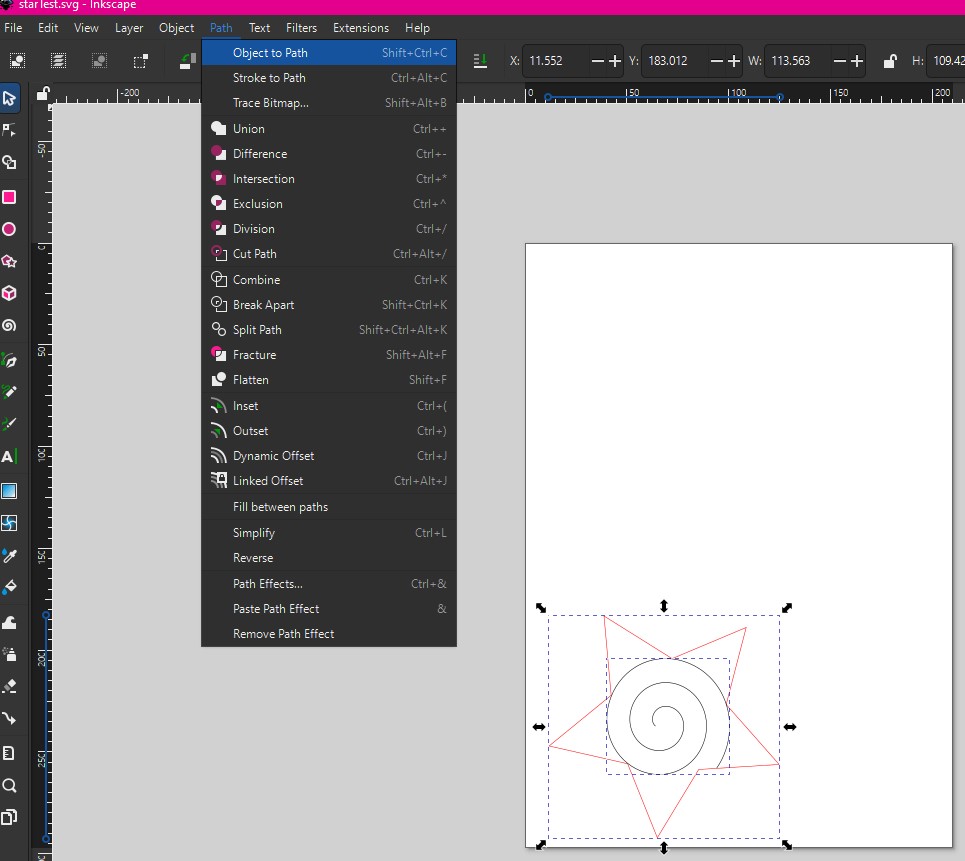The height and width of the screenshot is (861, 965).
Task: Select the Spiral tool
Action: pos(12,325)
